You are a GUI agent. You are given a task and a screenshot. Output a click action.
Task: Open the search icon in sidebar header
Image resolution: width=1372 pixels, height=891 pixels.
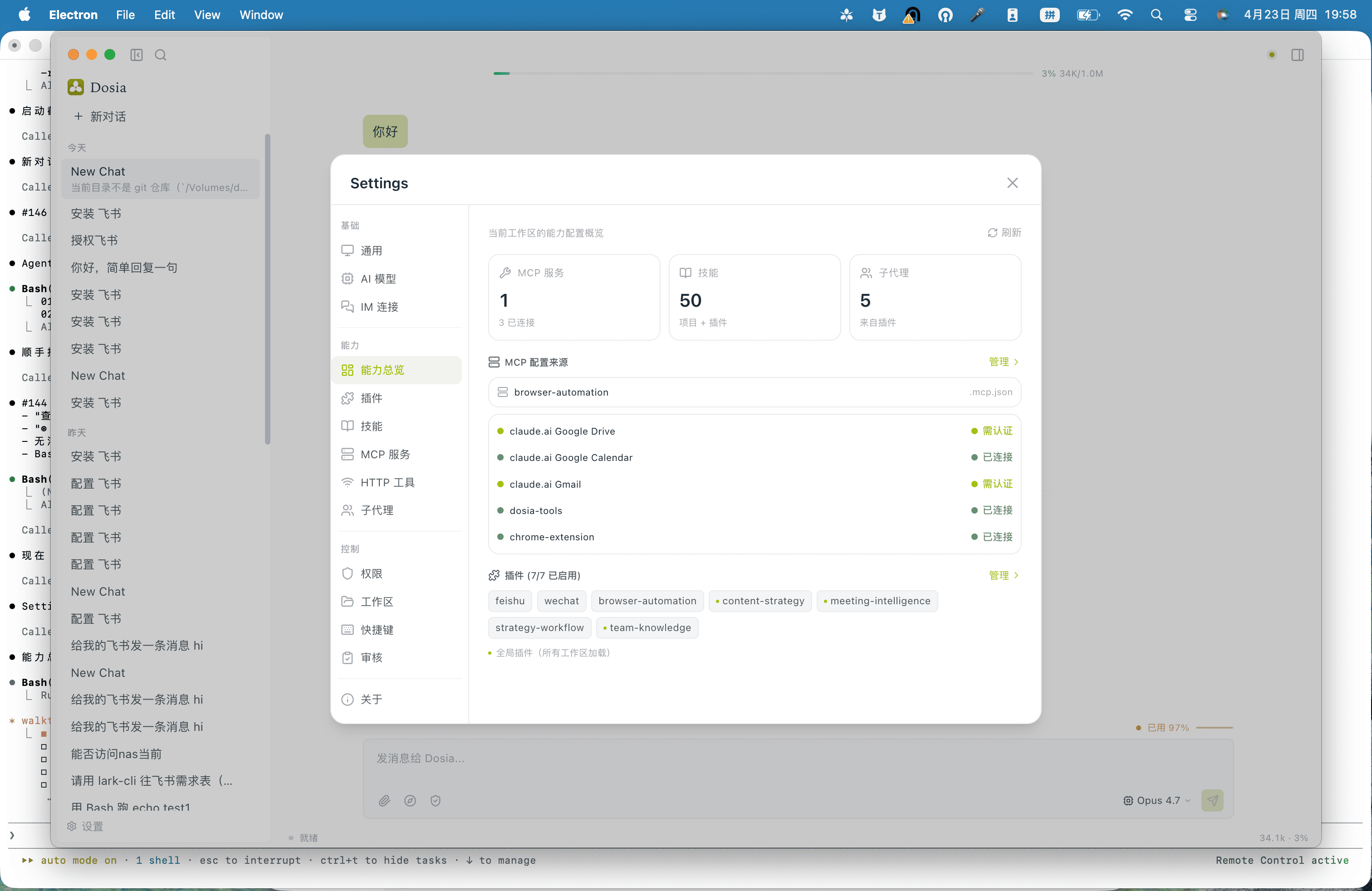[161, 55]
